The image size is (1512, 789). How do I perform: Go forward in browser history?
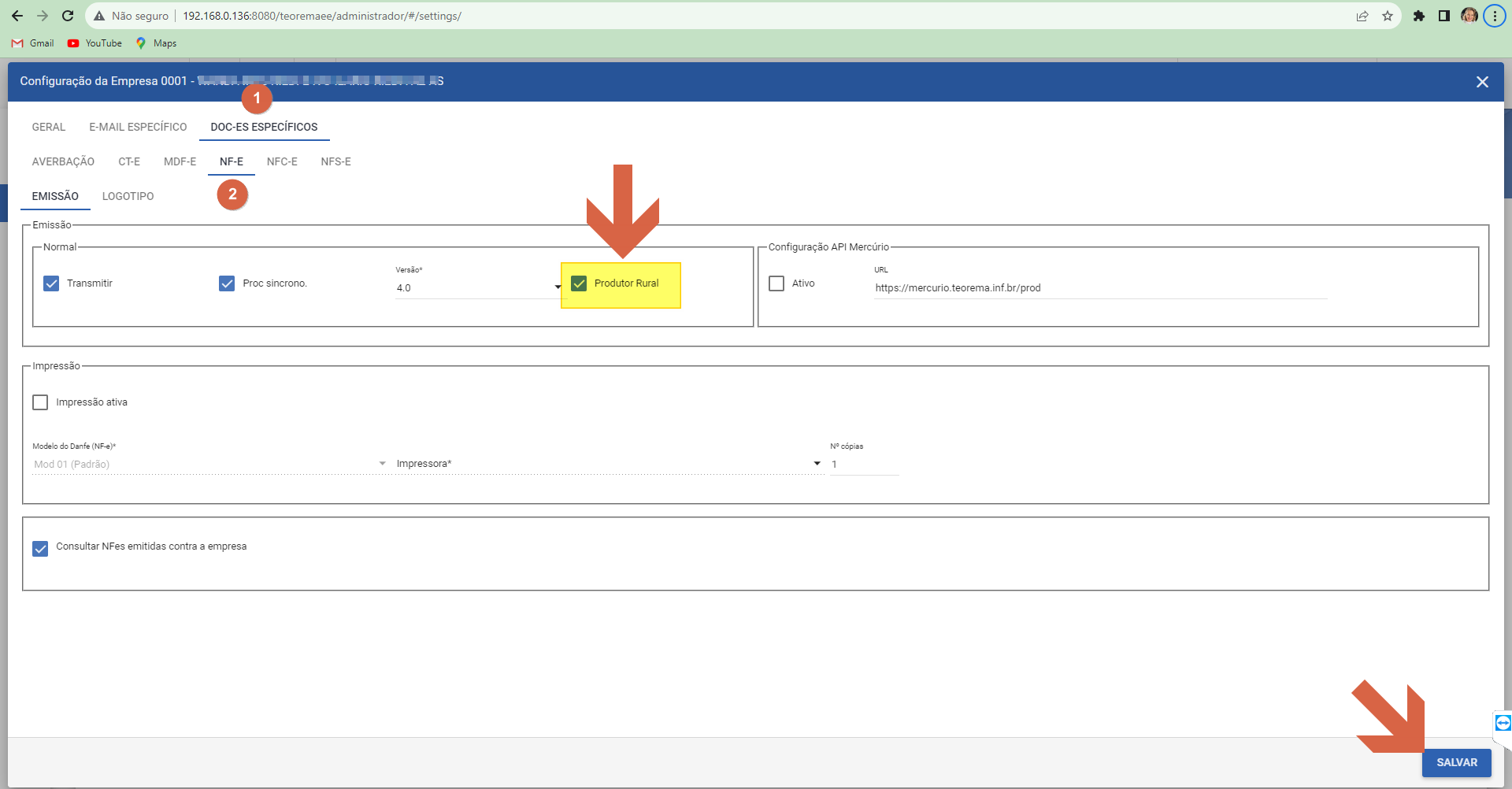click(x=43, y=16)
